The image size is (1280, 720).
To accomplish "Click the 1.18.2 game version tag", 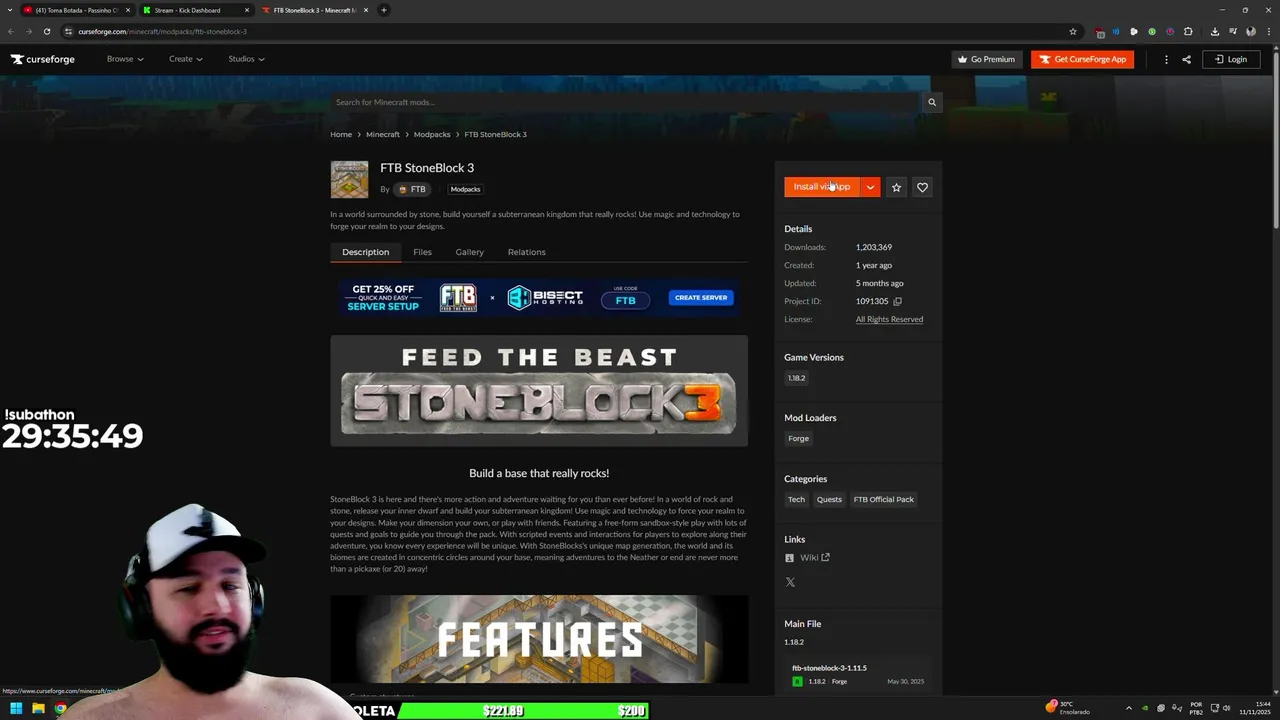I will click(x=796, y=378).
